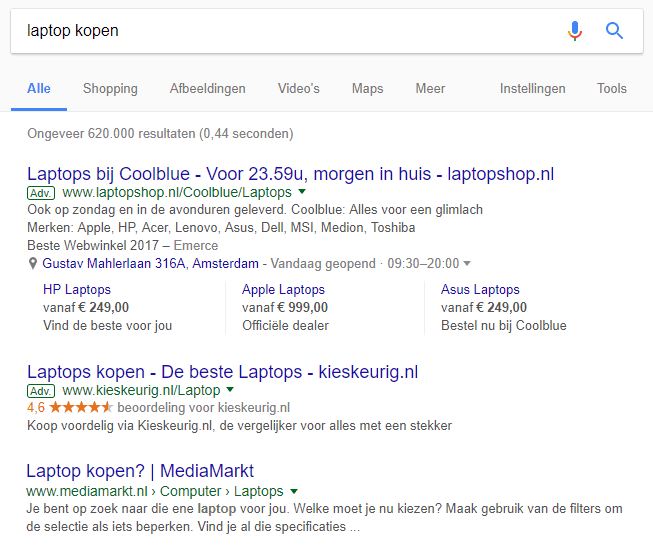Image resolution: width=653 pixels, height=558 pixels.
Task: Click 'Ook op zondag en in de avonduren' line
Action: [255, 209]
